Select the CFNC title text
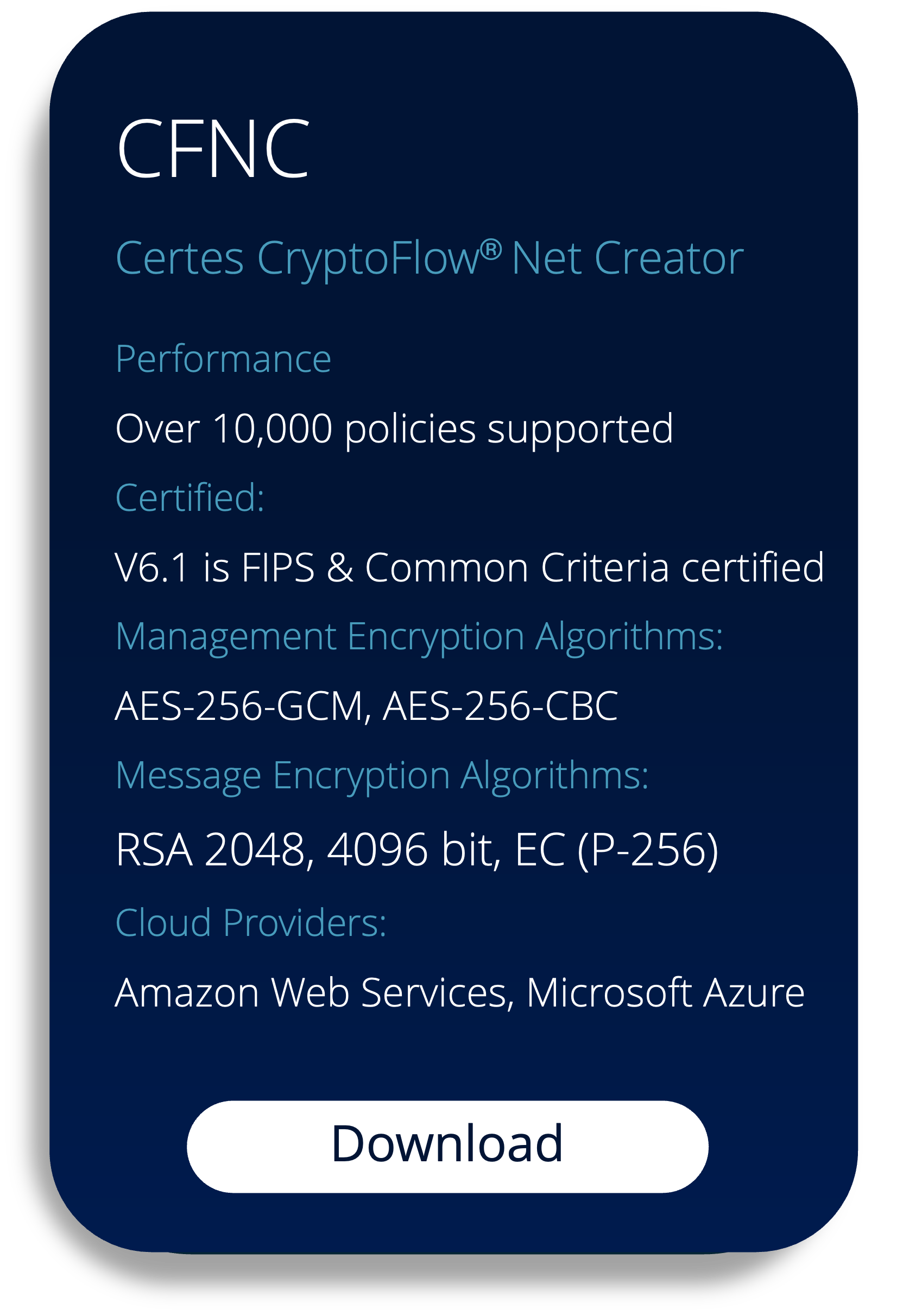Image resolution: width=903 pixels, height=1316 pixels. tap(213, 149)
